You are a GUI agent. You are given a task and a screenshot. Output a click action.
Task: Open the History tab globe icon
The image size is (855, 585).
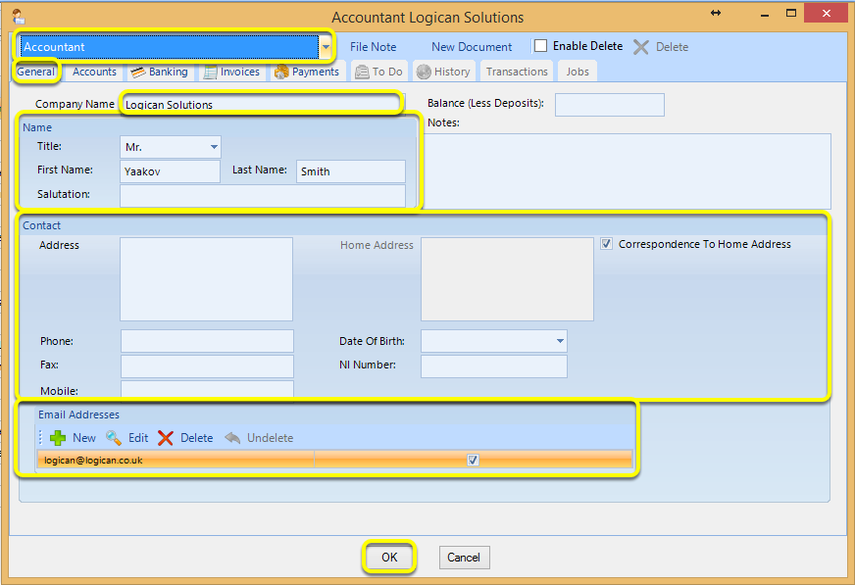point(424,72)
